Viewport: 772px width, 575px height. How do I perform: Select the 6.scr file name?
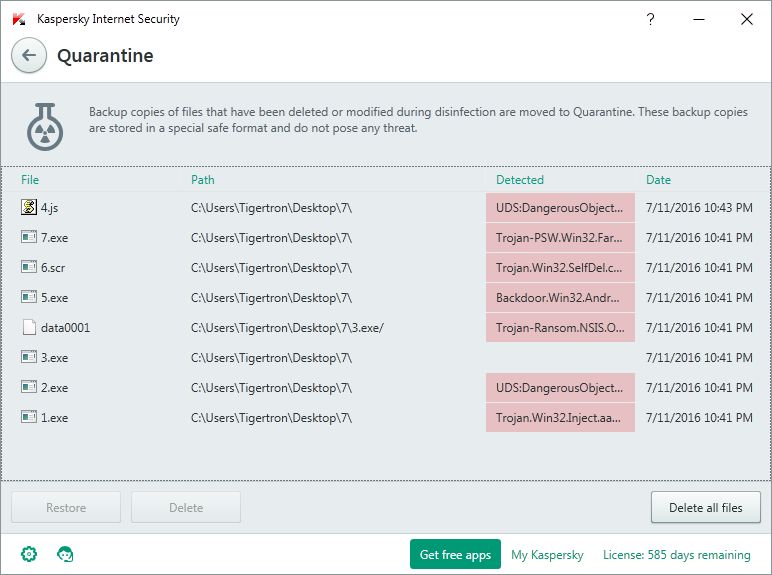(53, 268)
